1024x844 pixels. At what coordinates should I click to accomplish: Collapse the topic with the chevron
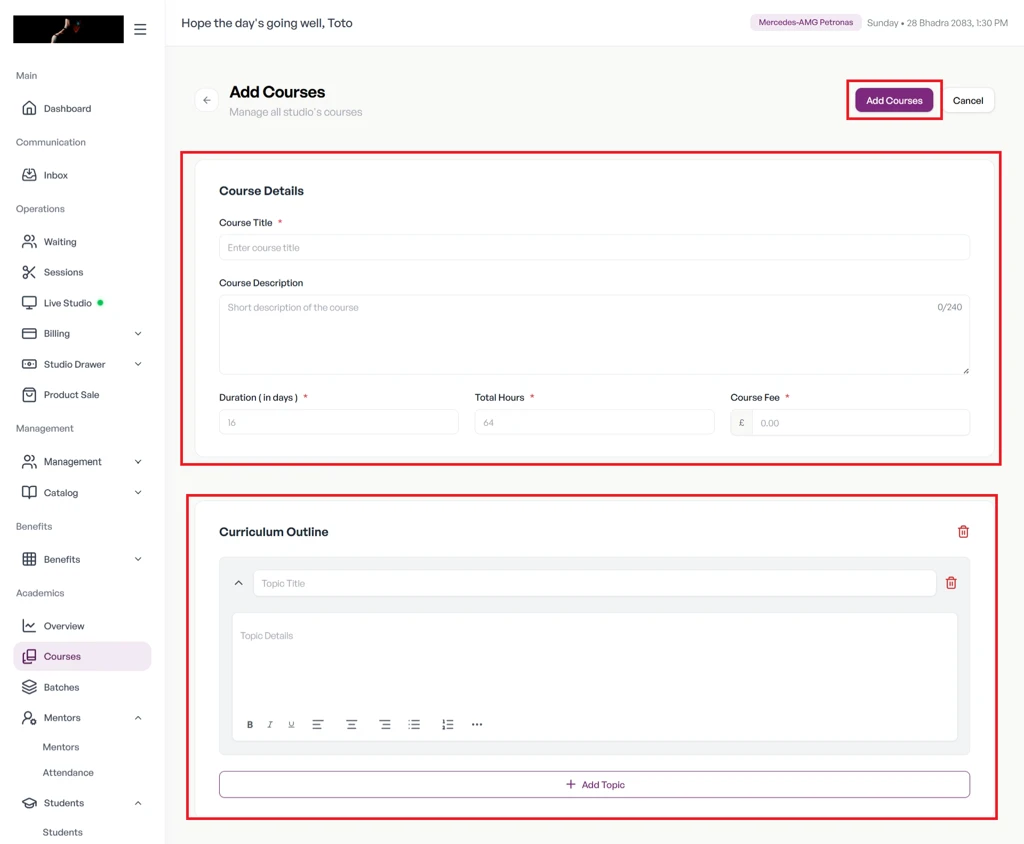[238, 583]
